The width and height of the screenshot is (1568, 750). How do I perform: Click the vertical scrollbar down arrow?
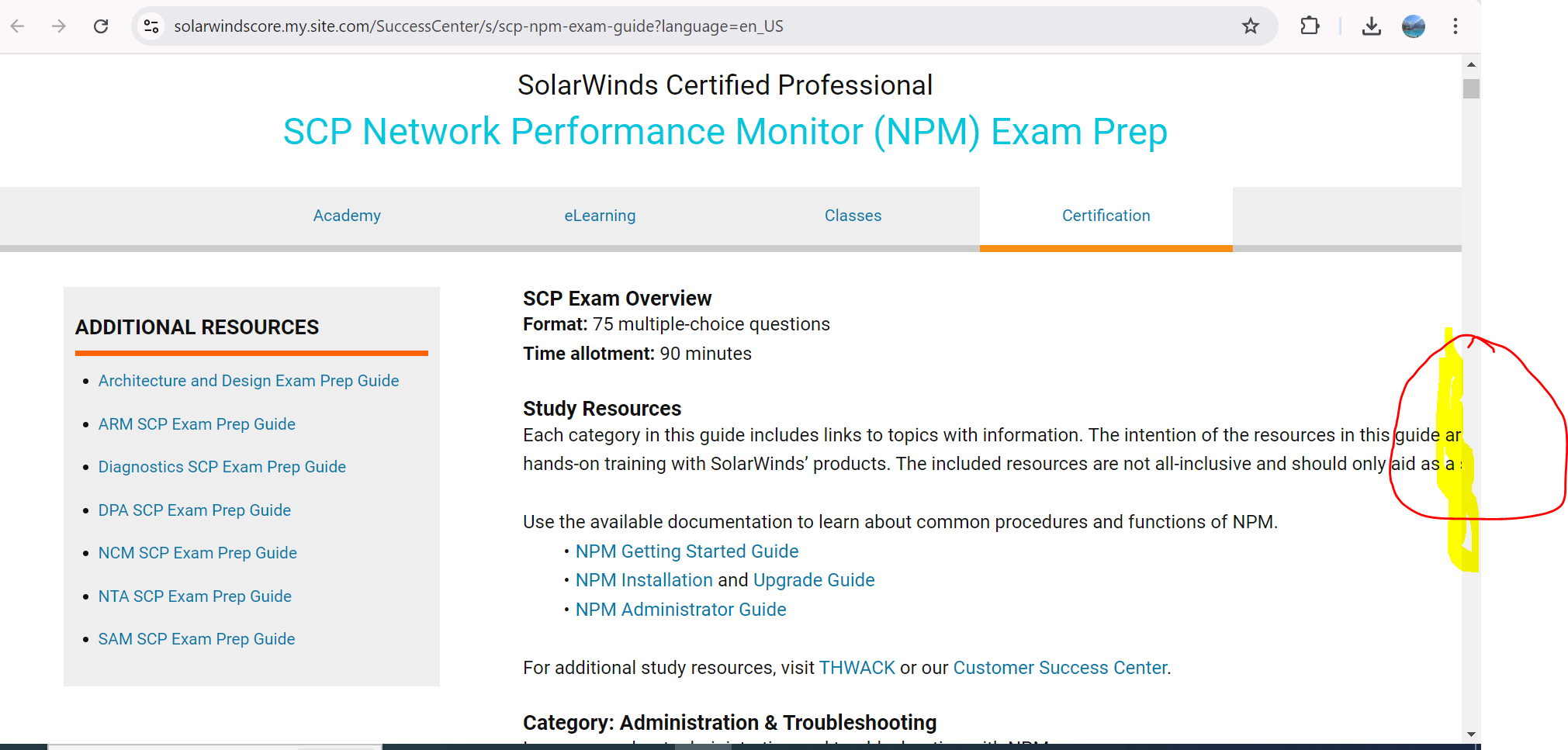tap(1471, 734)
